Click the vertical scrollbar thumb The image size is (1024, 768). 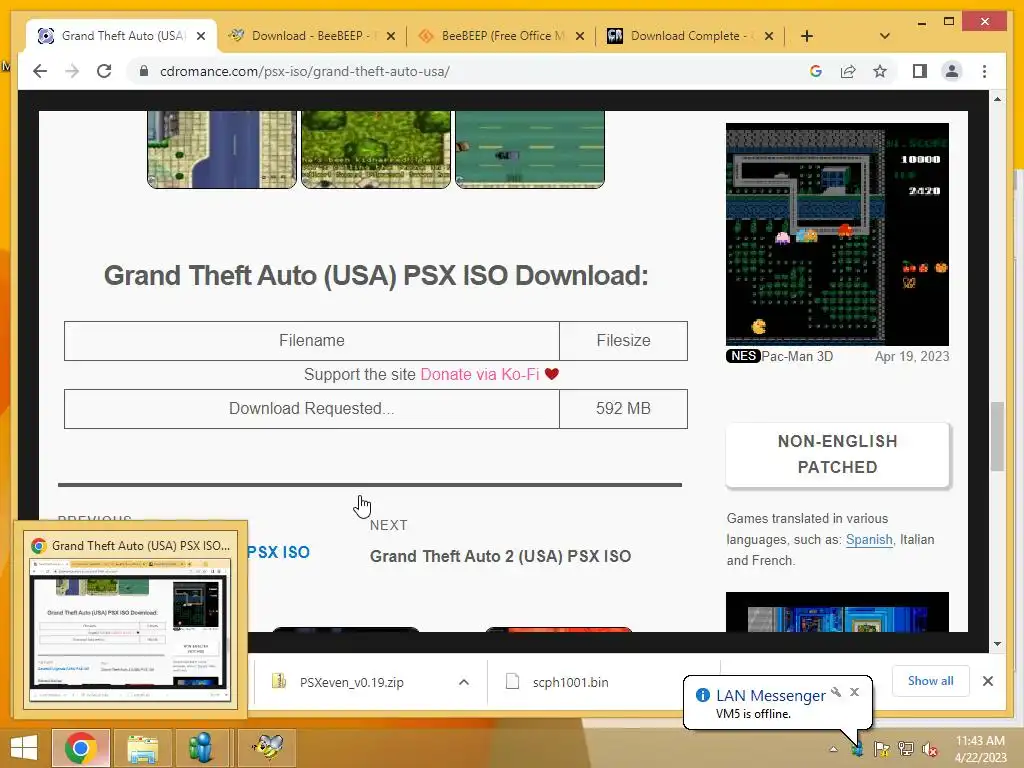[x=997, y=436]
